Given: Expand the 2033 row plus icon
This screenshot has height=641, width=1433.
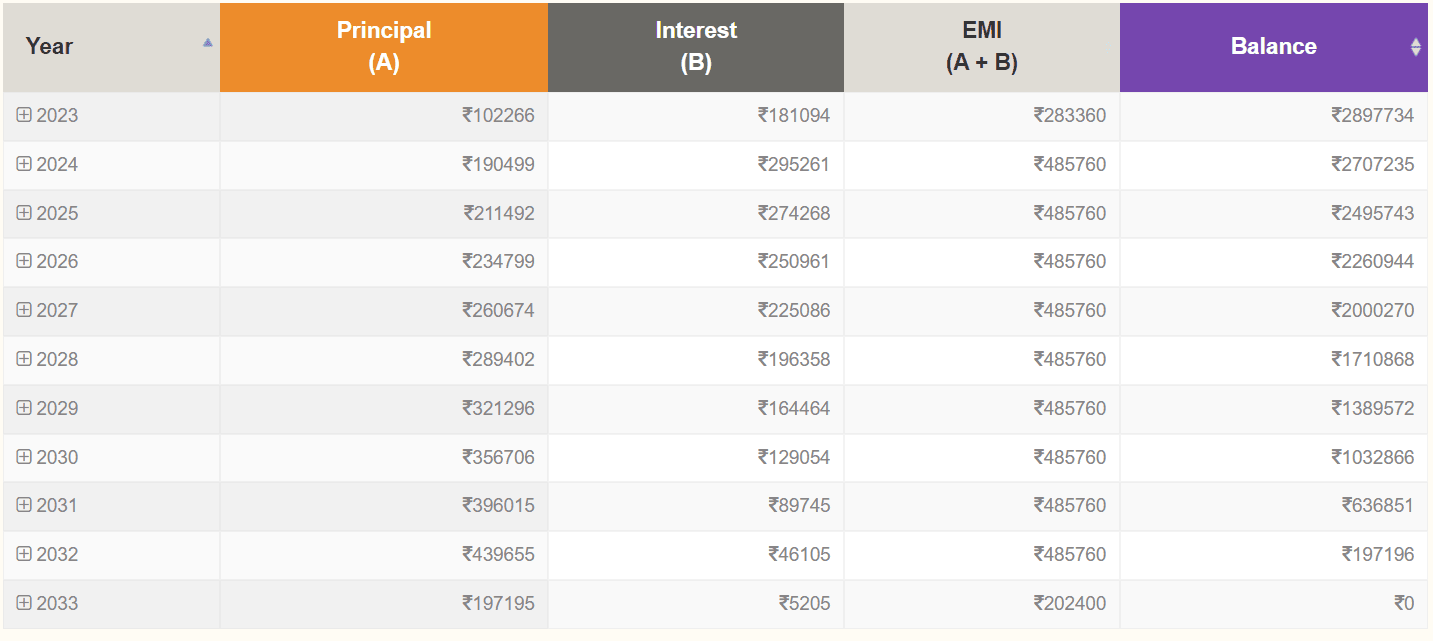Looking at the screenshot, I should point(24,603).
